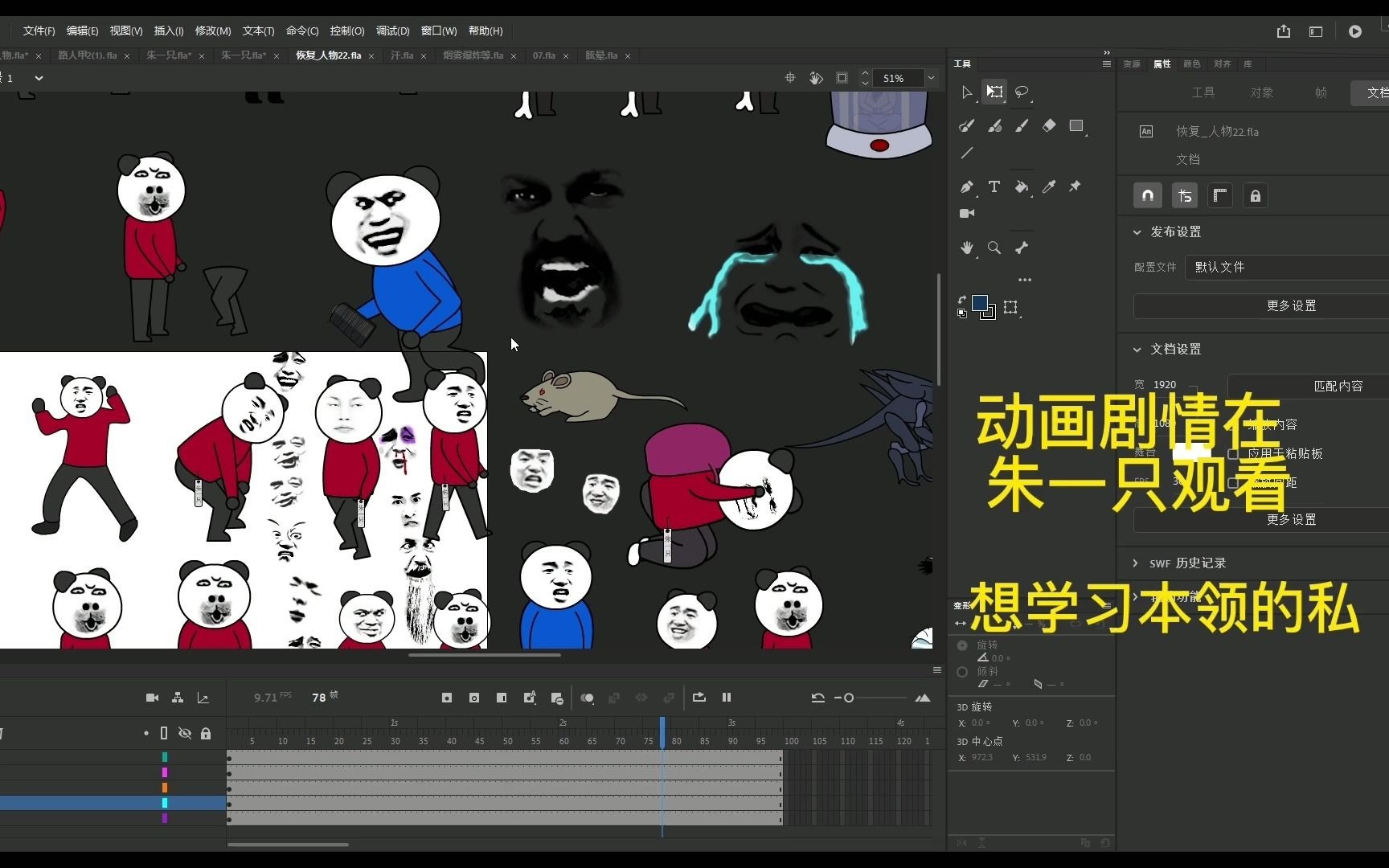Open the Edit Toolbar three-dot menu
Screen dimensions: 1389x868
1025,280
